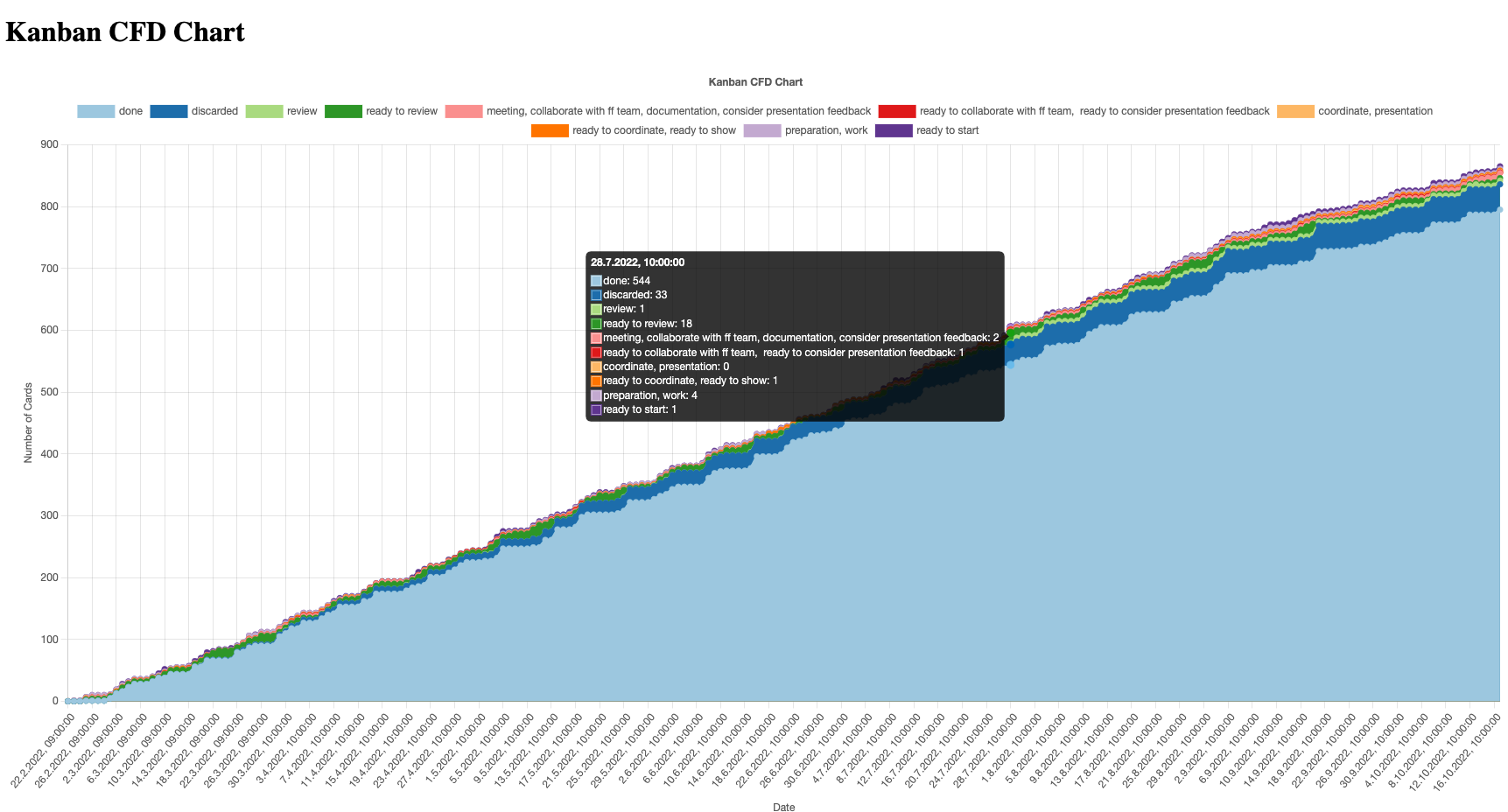Click the 'Number of Cards' y-axis title

coord(28,423)
